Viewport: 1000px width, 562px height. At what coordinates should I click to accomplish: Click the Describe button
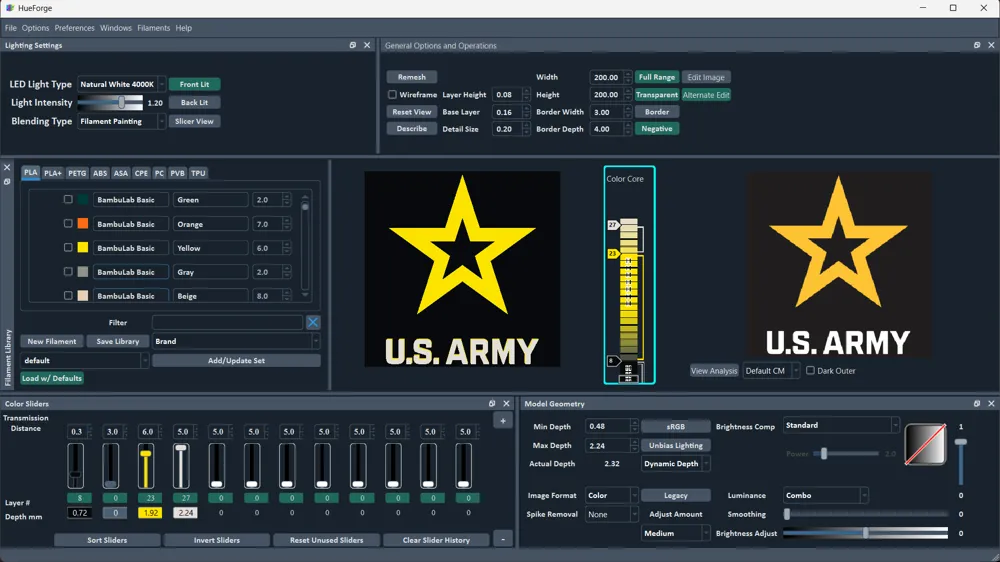coord(411,129)
